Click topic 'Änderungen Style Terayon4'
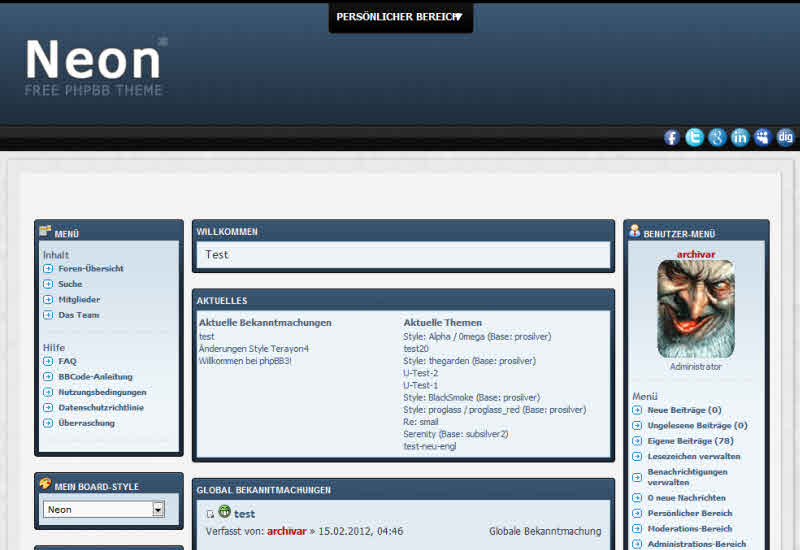Image resolution: width=800 pixels, height=550 pixels. pos(254,349)
